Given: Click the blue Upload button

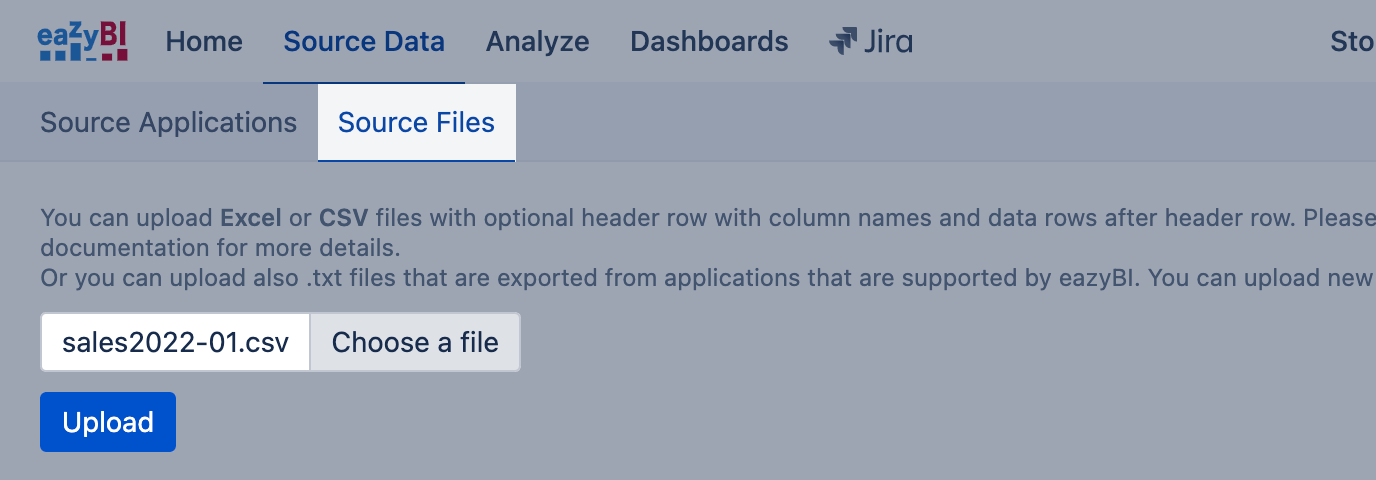Looking at the screenshot, I should [108, 422].
